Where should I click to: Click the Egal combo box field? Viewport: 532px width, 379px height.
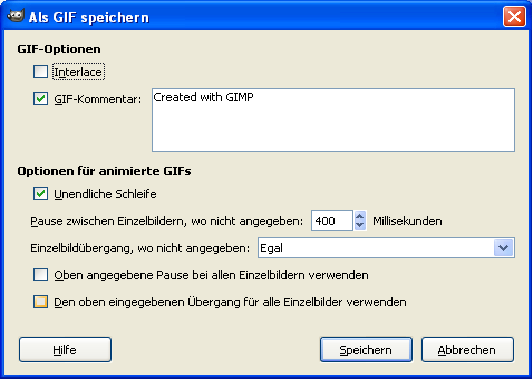click(386, 248)
